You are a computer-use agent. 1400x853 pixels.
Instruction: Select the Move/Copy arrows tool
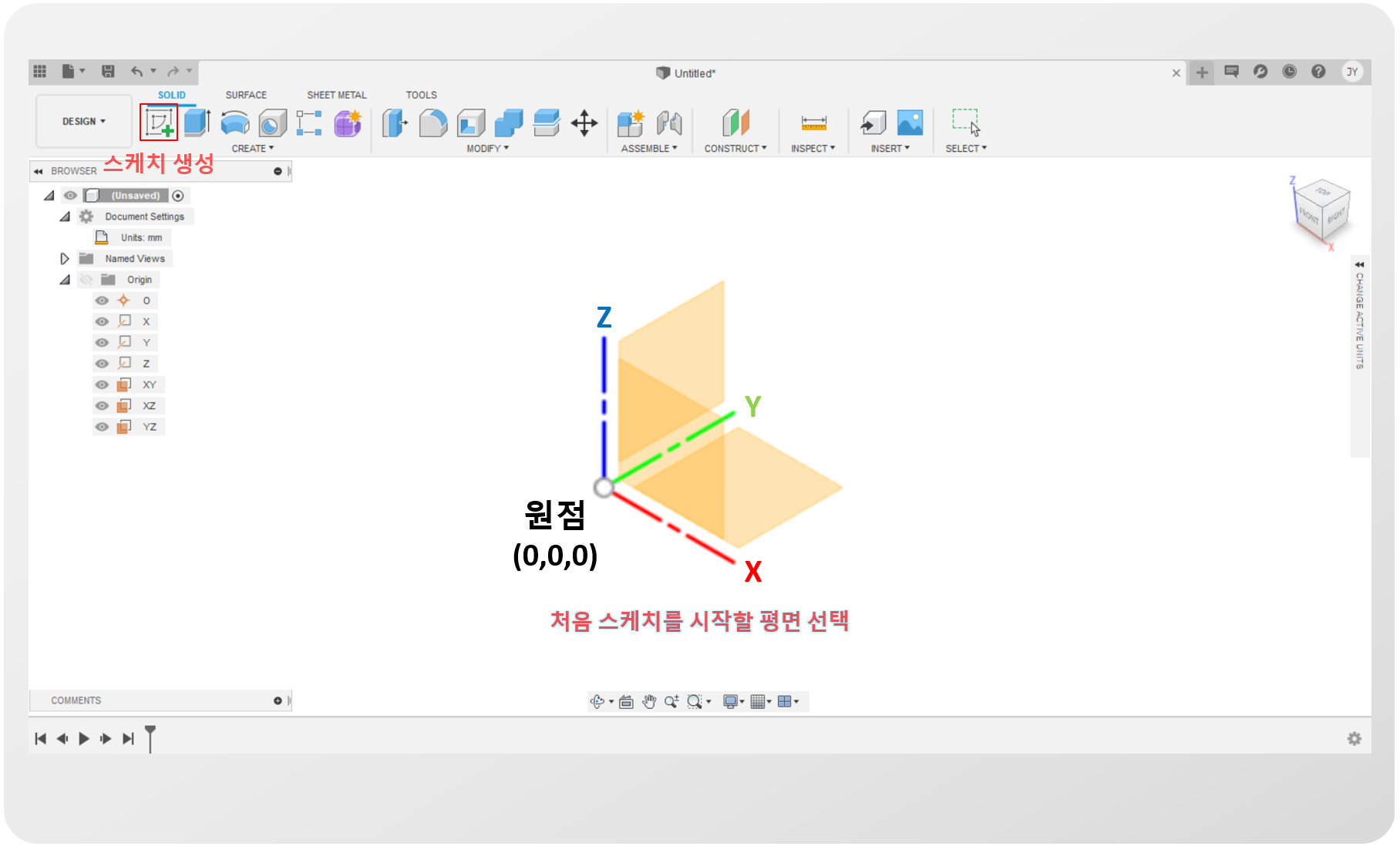(584, 123)
